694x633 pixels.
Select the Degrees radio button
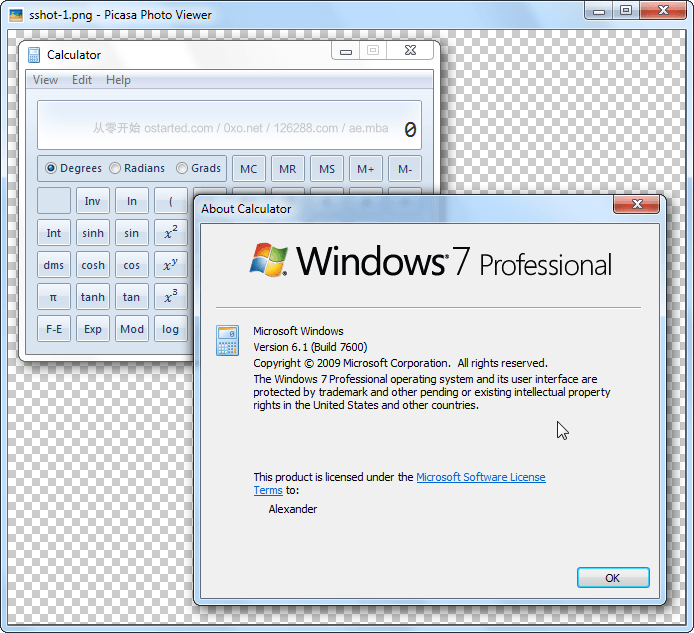51,168
